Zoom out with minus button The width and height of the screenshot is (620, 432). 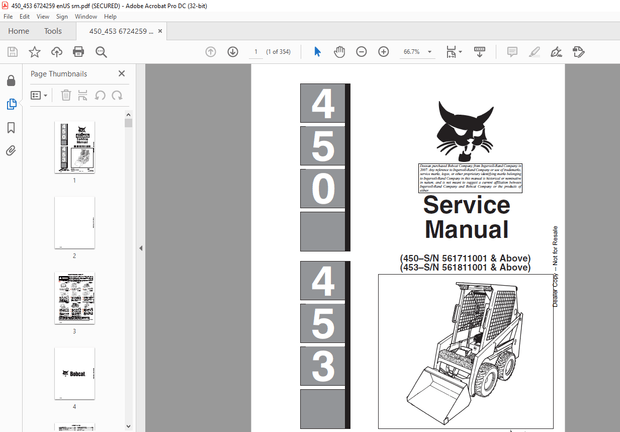[361, 52]
